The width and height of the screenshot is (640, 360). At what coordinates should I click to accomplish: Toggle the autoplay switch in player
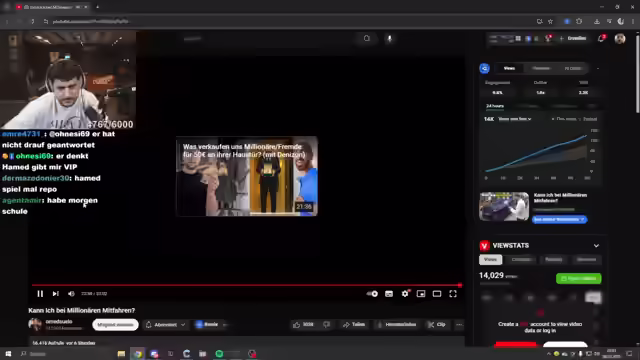(x=372, y=293)
